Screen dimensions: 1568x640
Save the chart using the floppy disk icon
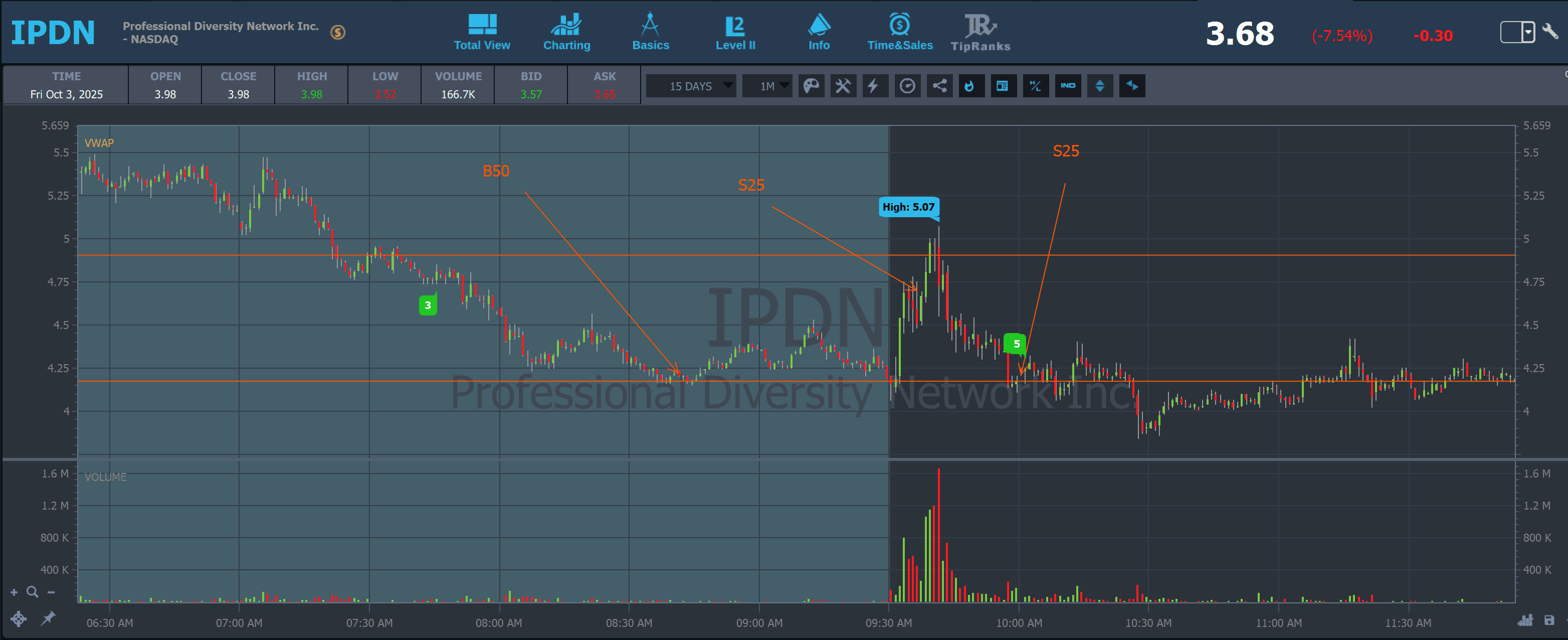1549,620
